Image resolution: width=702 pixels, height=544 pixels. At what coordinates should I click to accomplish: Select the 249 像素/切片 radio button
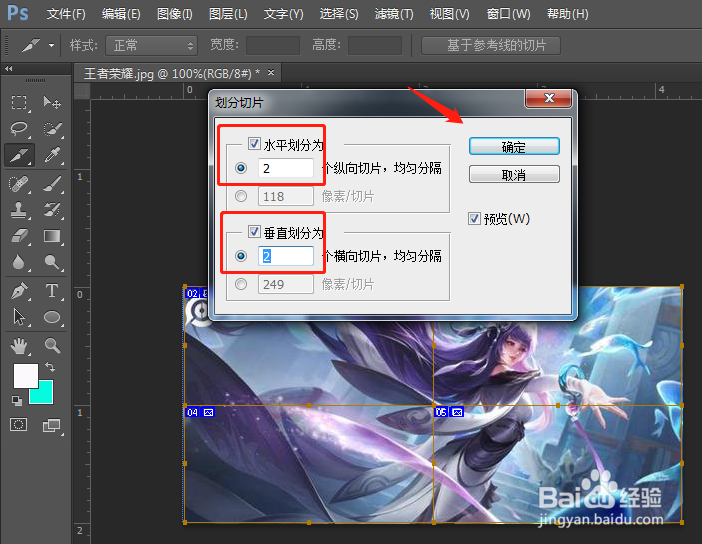(x=241, y=284)
